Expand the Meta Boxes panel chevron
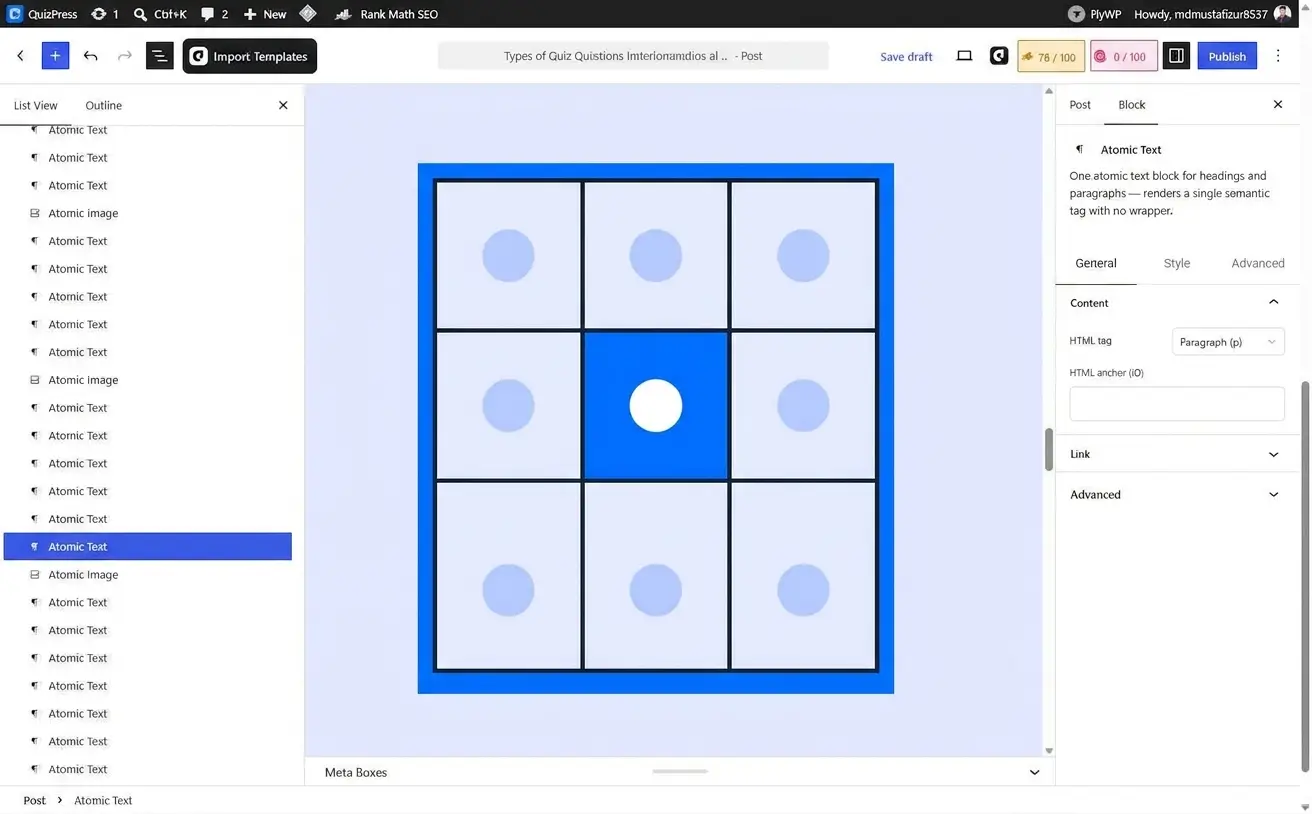Viewport: 1312px width, 814px height. coord(1034,772)
